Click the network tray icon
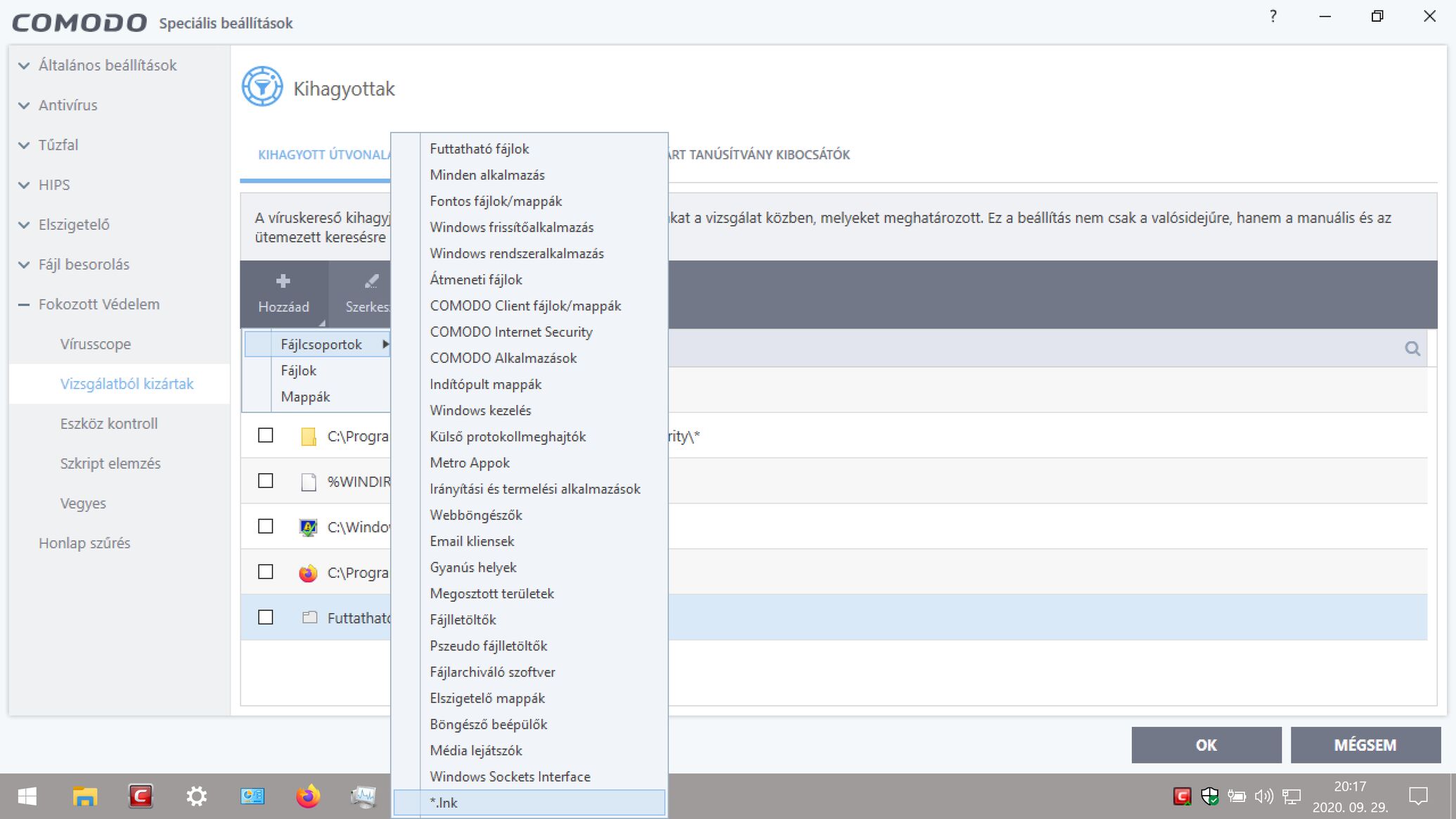Screen dimensions: 1456x819 [x=1291, y=797]
